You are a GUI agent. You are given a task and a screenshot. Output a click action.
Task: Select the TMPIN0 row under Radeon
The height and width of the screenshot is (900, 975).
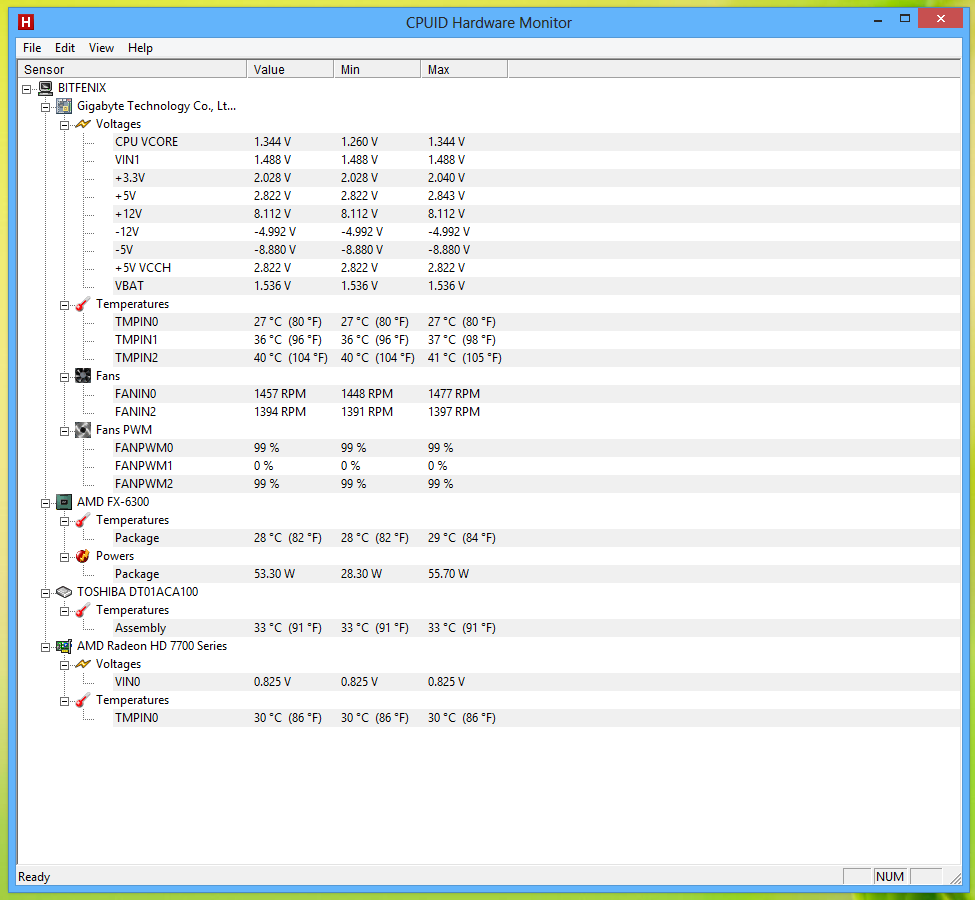[x=536, y=718]
